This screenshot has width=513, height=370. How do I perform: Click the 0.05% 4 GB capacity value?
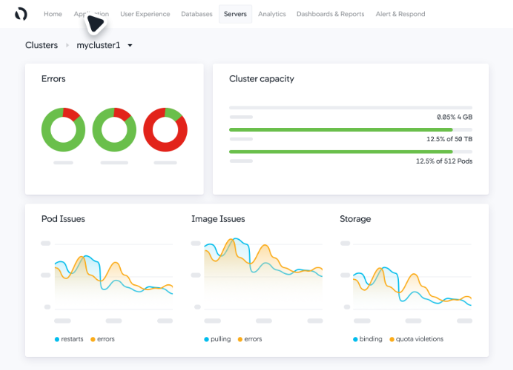(x=455, y=117)
